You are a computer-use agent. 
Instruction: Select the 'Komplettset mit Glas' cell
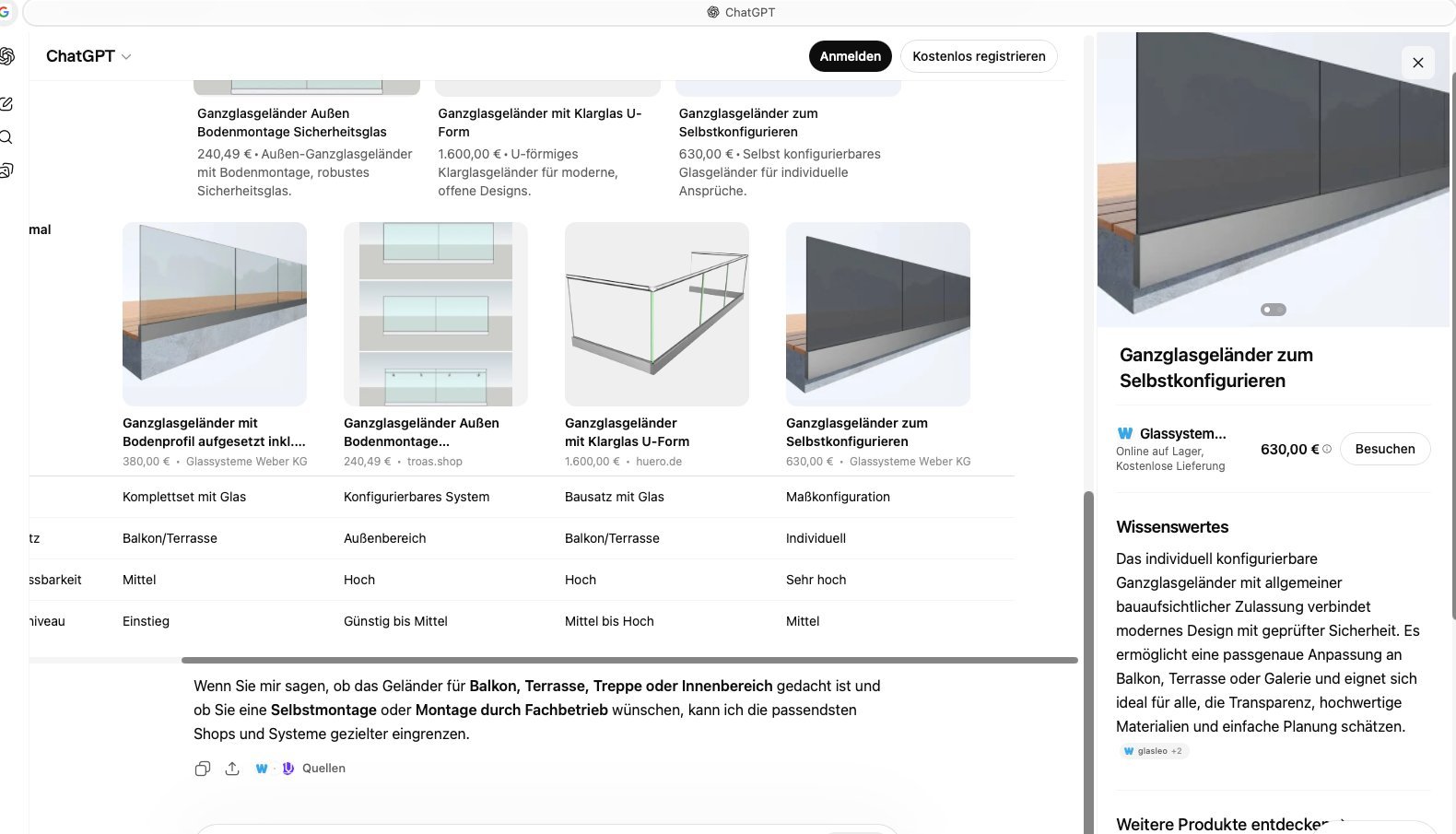(184, 497)
